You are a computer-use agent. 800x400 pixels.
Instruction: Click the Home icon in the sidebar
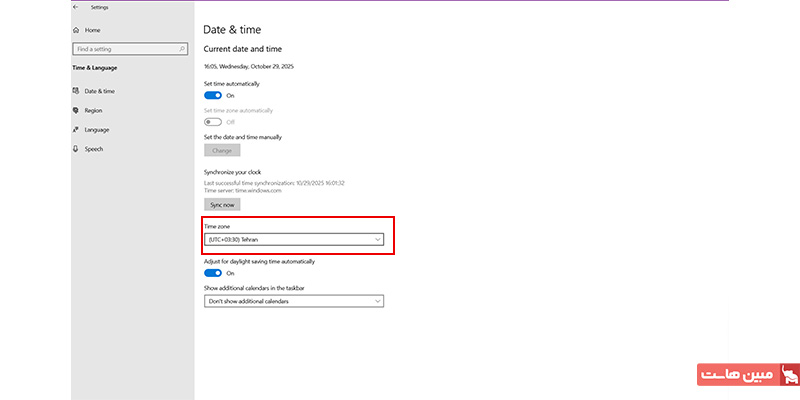tap(76, 30)
